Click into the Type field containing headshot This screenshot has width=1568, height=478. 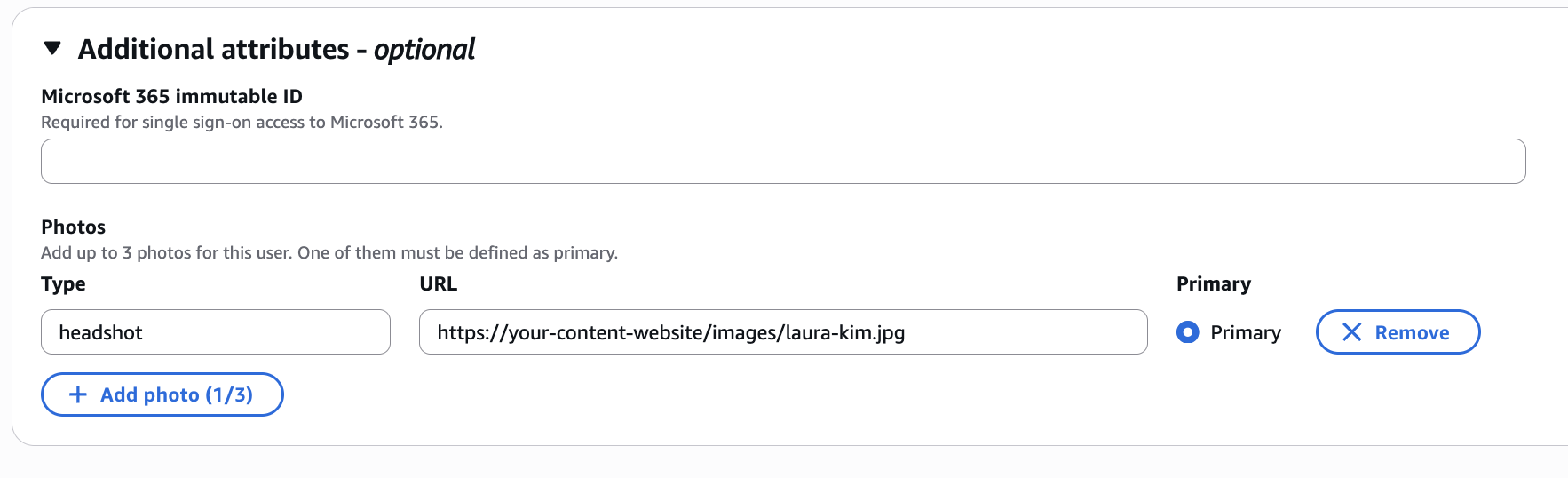pyautogui.click(x=215, y=332)
